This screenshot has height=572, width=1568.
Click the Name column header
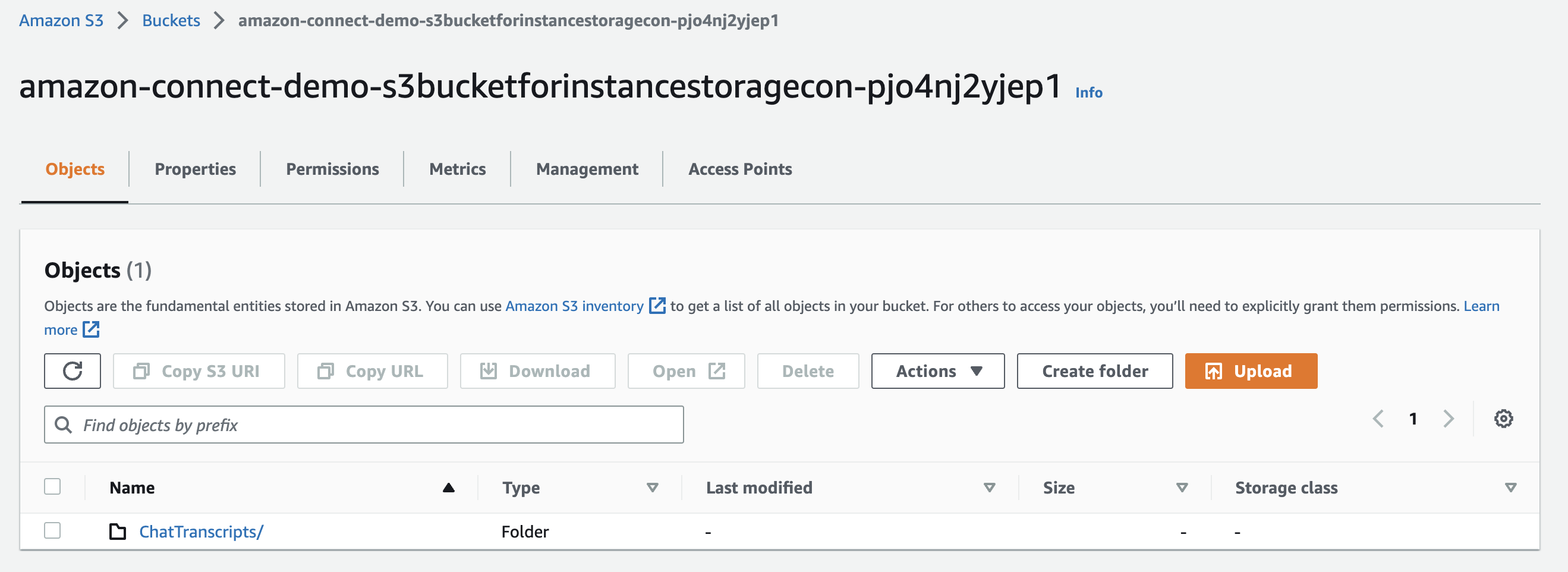(132, 488)
